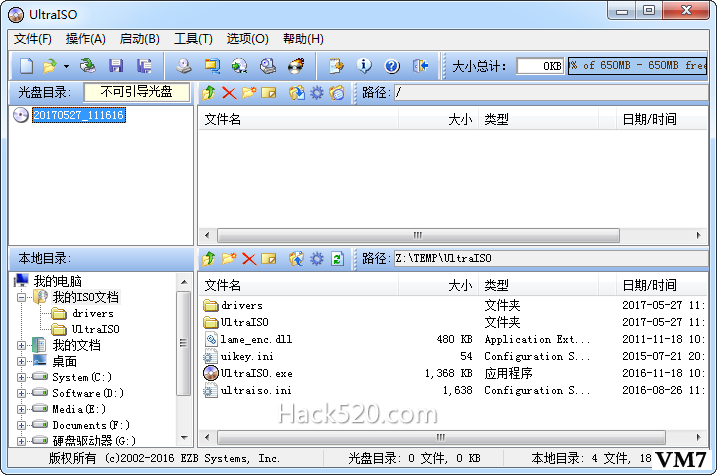Click the Save floppy disk icon

click(x=116, y=66)
